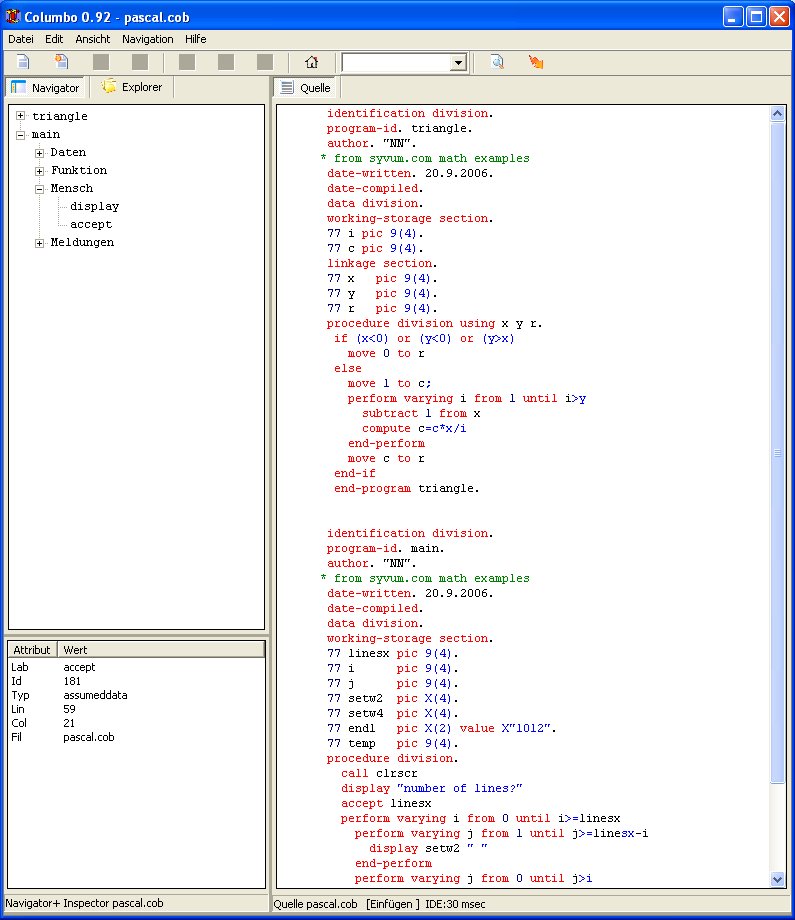Expand the Funktion tree node
This screenshot has height=920, width=795.
40,170
